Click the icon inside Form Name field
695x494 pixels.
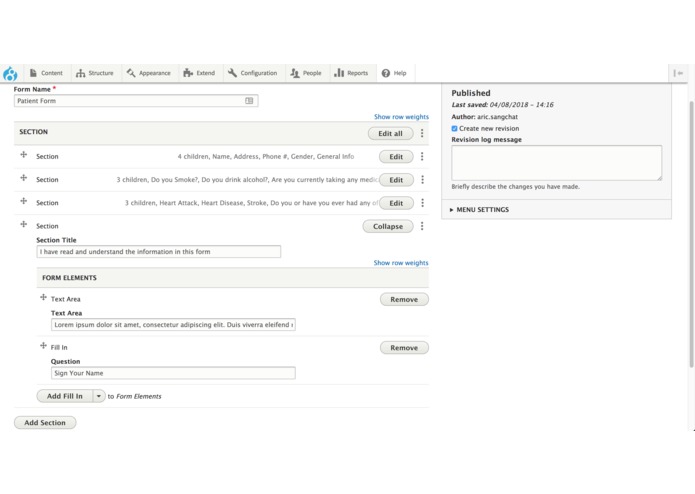[249, 101]
